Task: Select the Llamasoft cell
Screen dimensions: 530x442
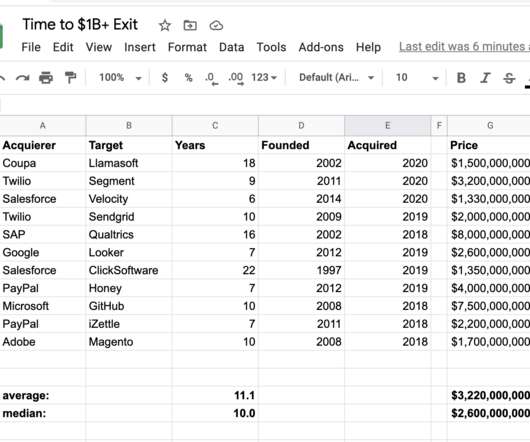Action: click(129, 163)
